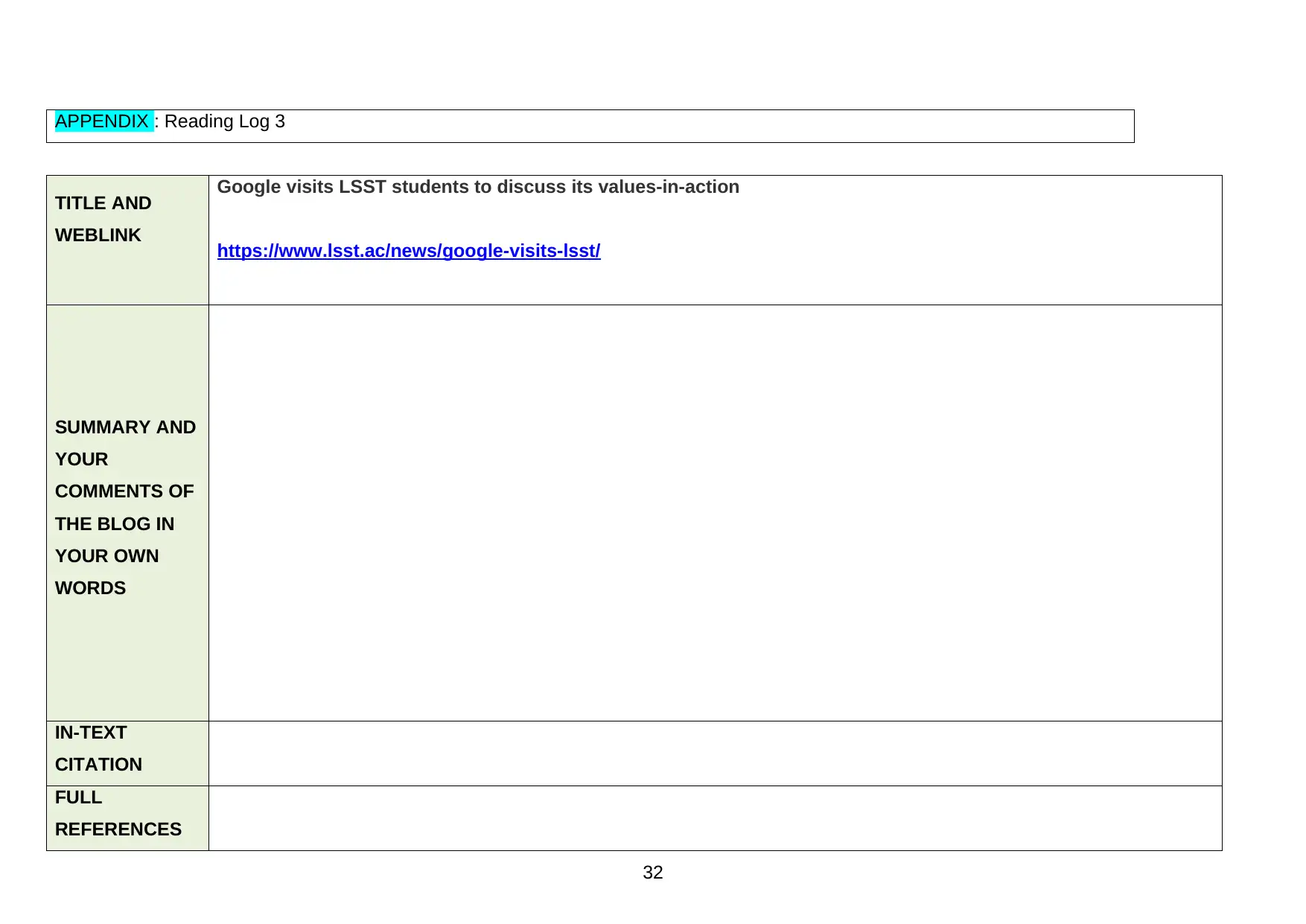Select the highlighted APPENDIX word

click(x=102, y=121)
